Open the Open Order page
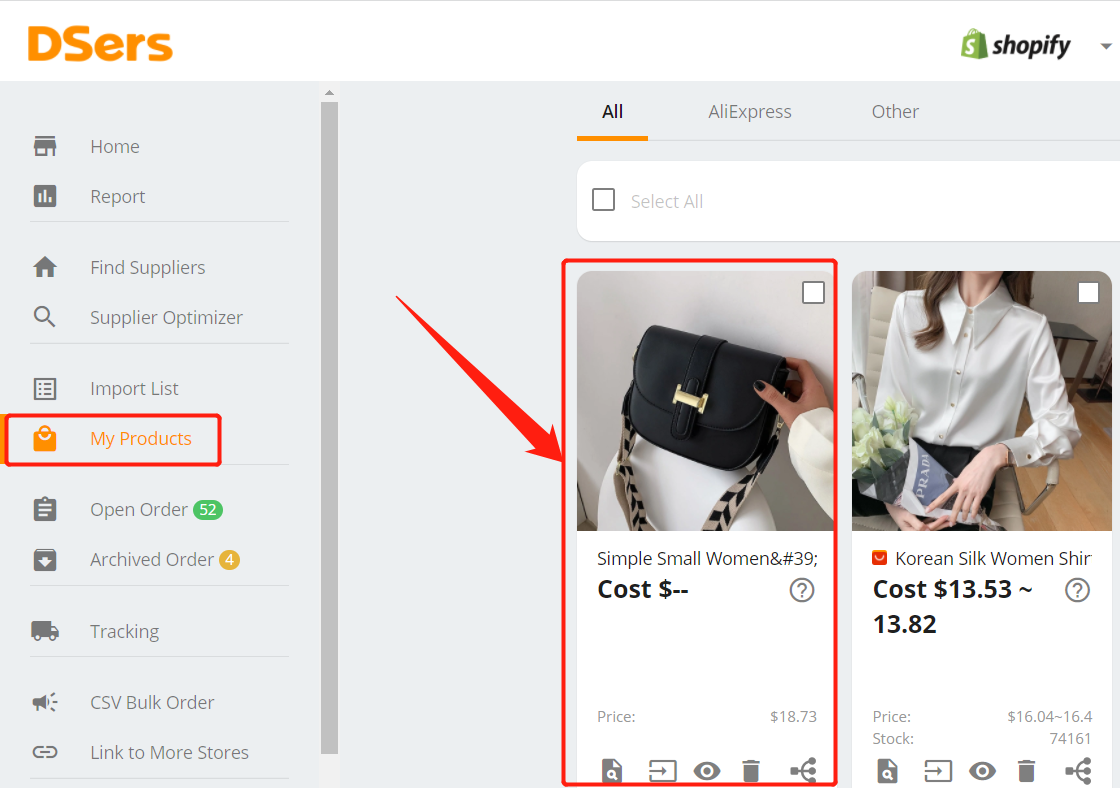 (139, 509)
